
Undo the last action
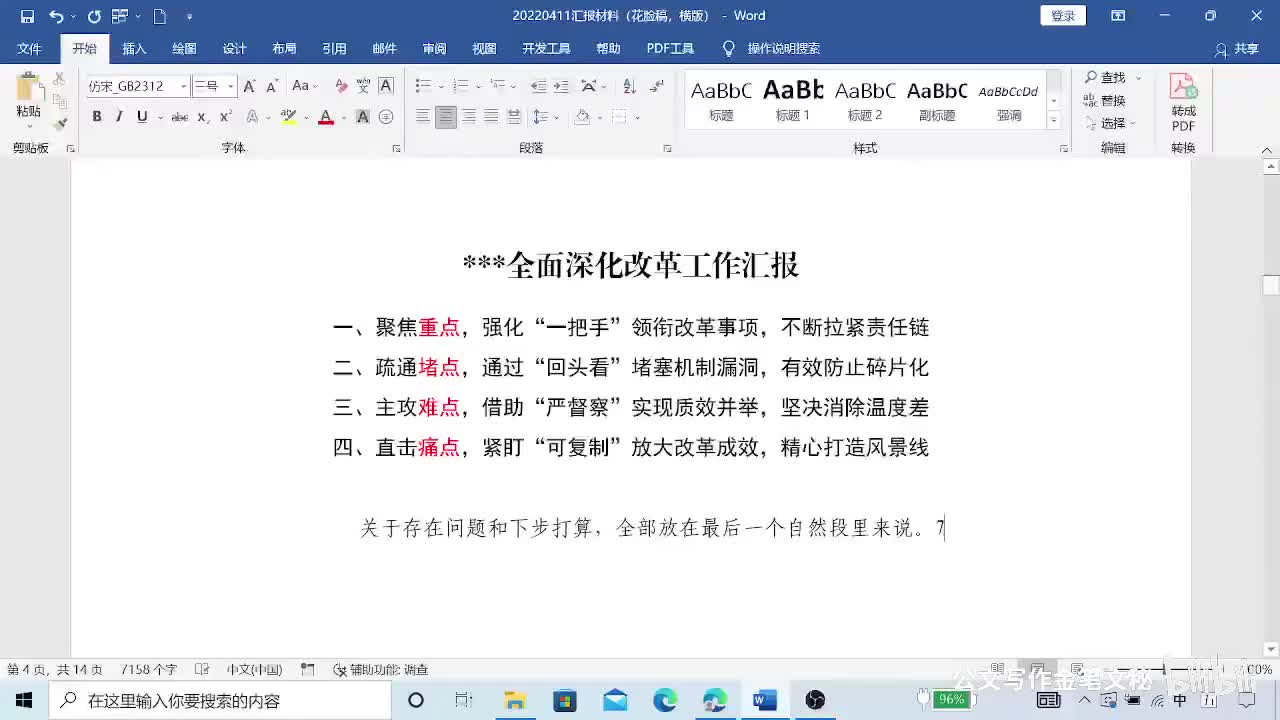[56, 16]
